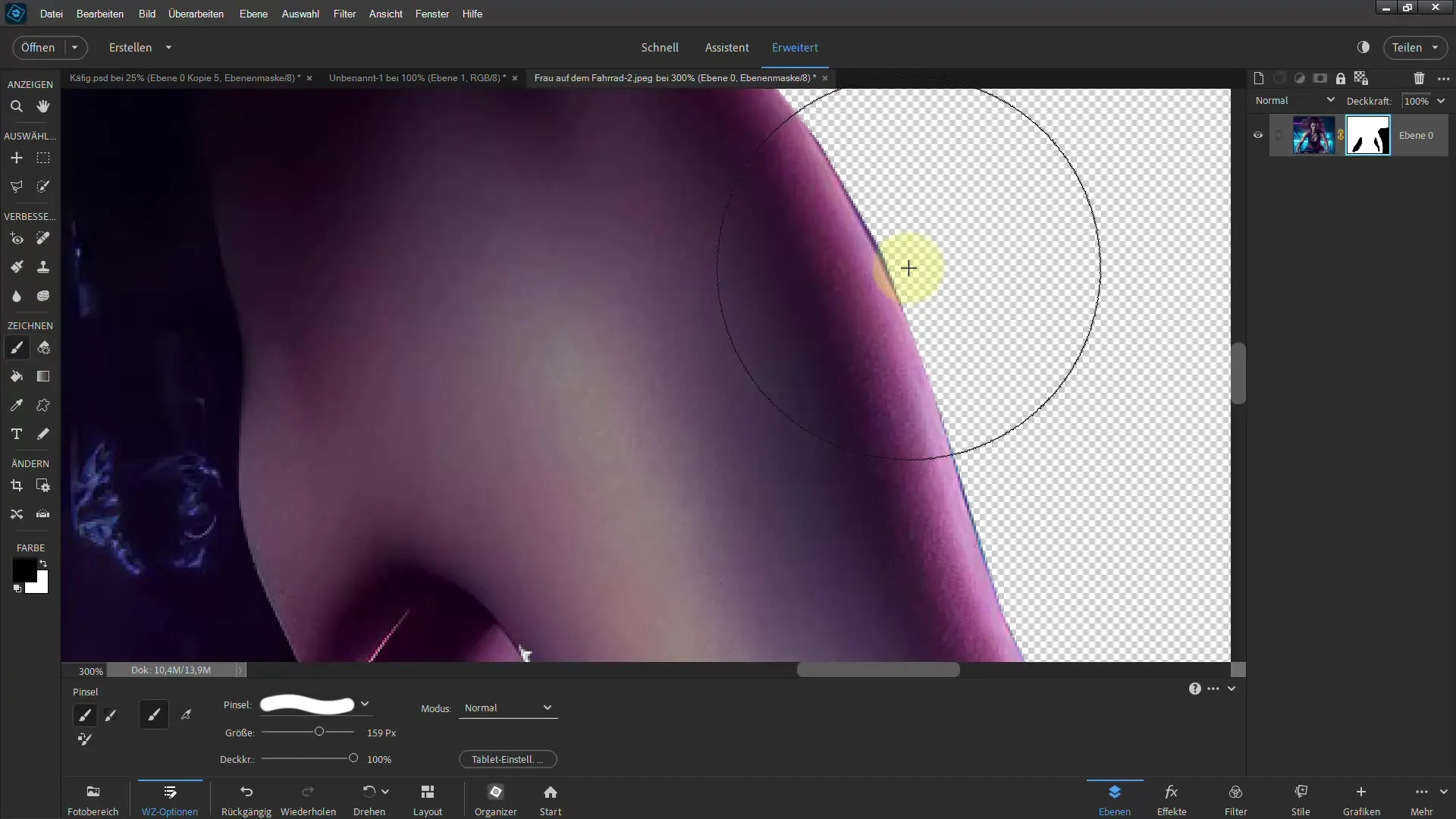This screenshot has width=1456, height=819.
Task: Click the layer thumbnail on Ebene 0
Action: (1314, 135)
